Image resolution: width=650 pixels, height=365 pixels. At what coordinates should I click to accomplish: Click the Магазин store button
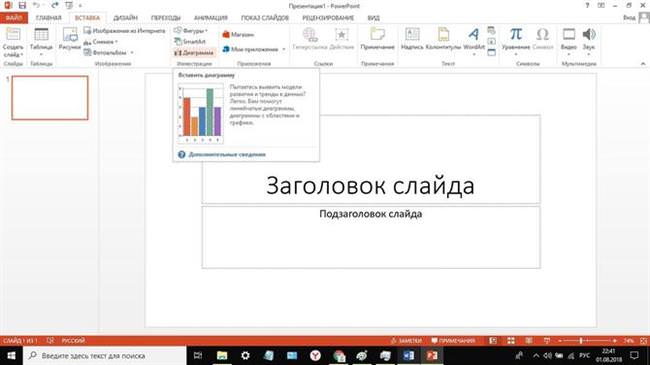coord(238,34)
